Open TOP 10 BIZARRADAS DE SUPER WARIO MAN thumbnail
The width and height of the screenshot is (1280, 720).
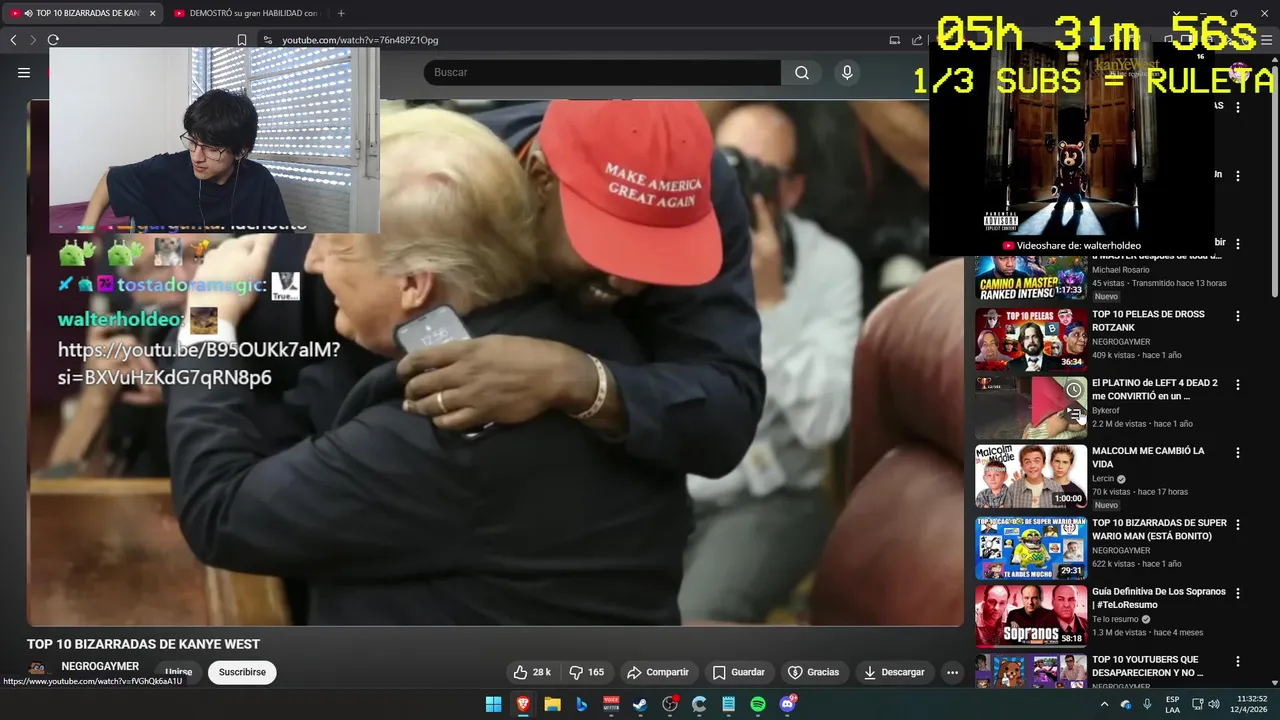click(x=1031, y=548)
